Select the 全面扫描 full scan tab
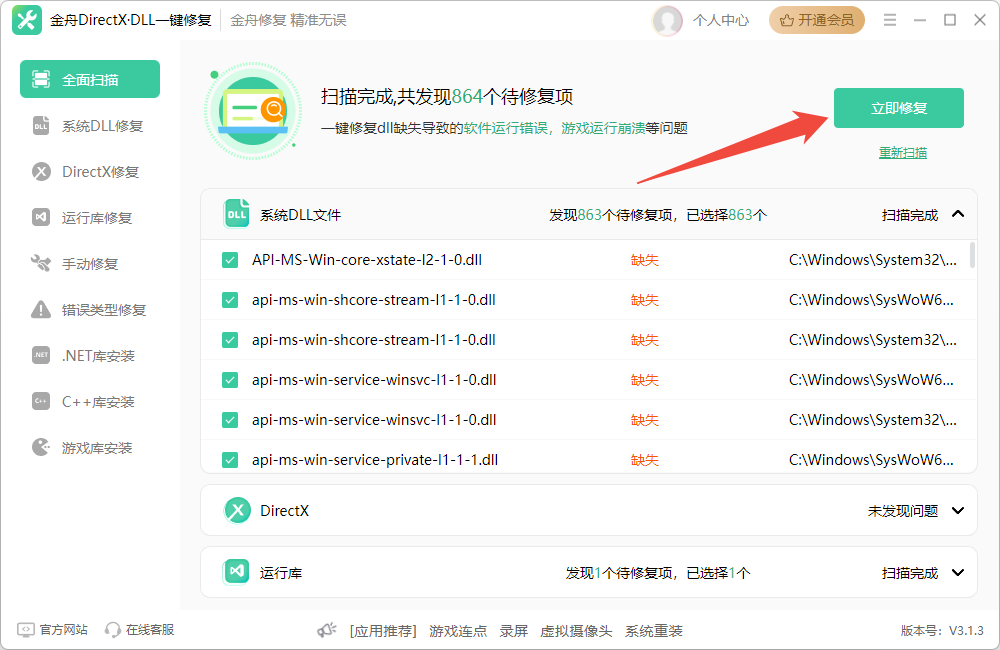 tap(90, 79)
